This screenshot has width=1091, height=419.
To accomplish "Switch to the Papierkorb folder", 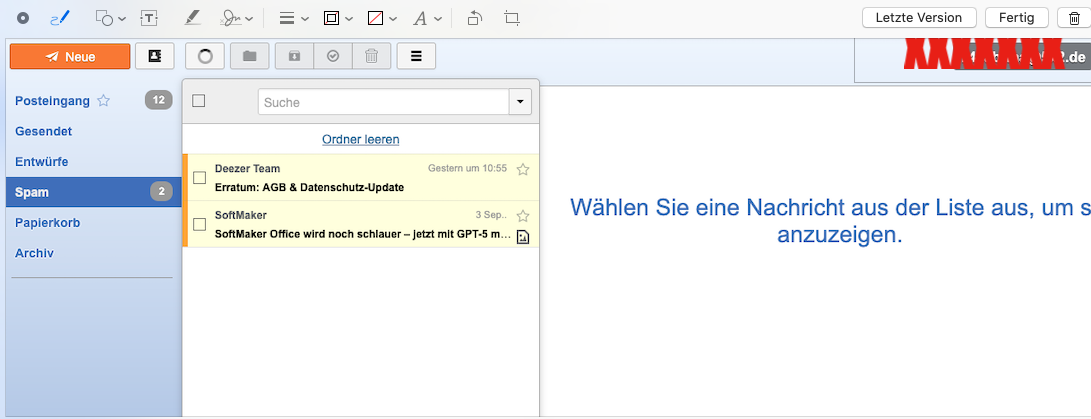I will coord(48,223).
